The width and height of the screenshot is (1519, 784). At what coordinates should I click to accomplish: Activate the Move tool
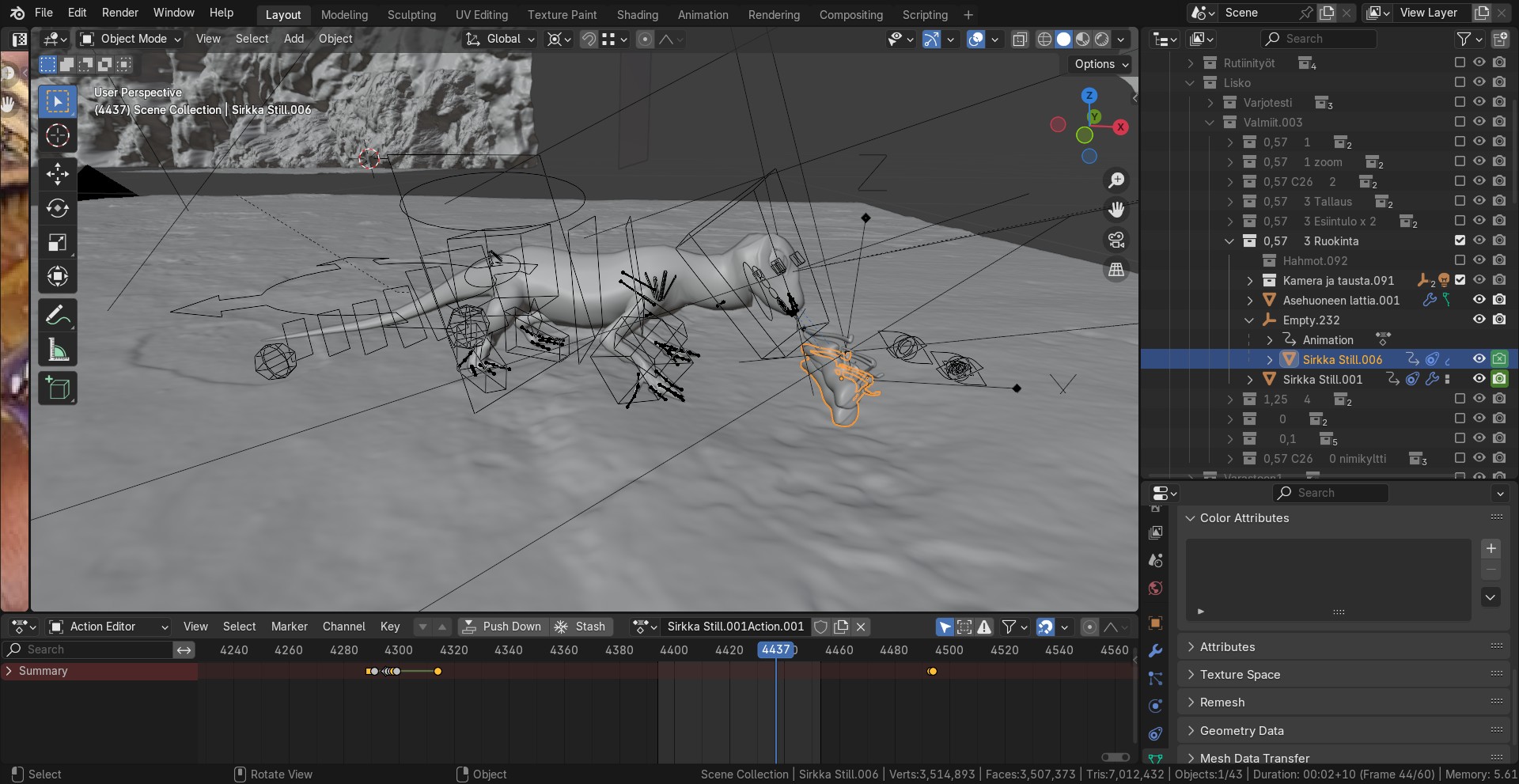57,173
